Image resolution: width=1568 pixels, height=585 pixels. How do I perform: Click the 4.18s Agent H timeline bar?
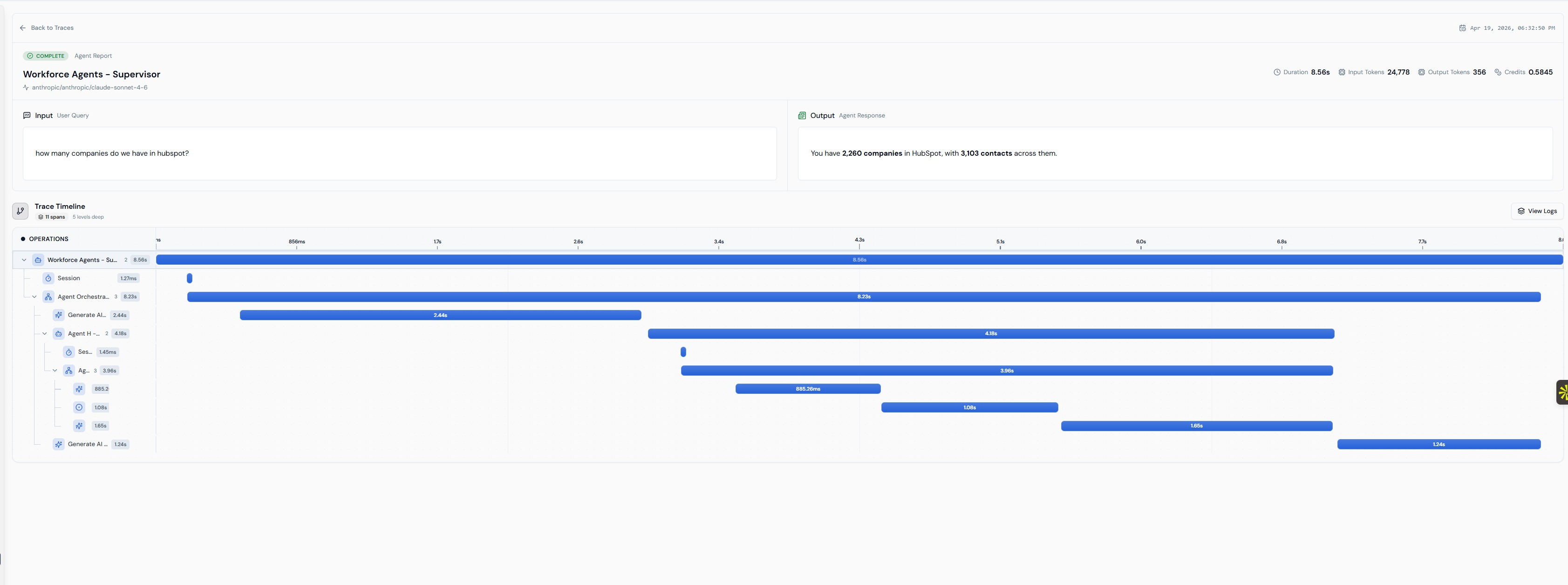pyautogui.click(x=990, y=334)
